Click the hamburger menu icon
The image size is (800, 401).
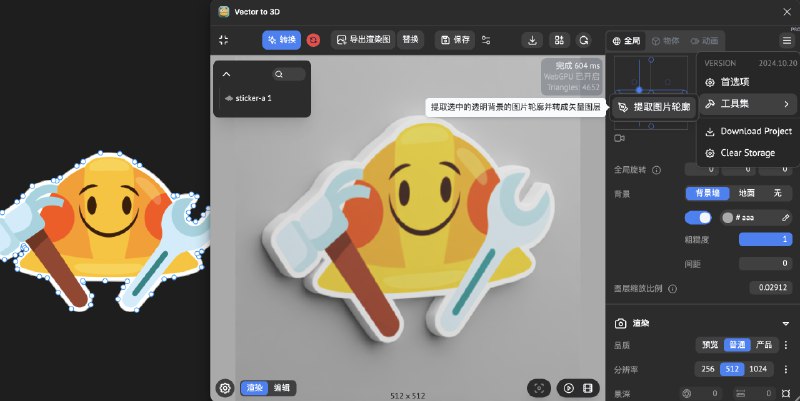click(x=787, y=40)
